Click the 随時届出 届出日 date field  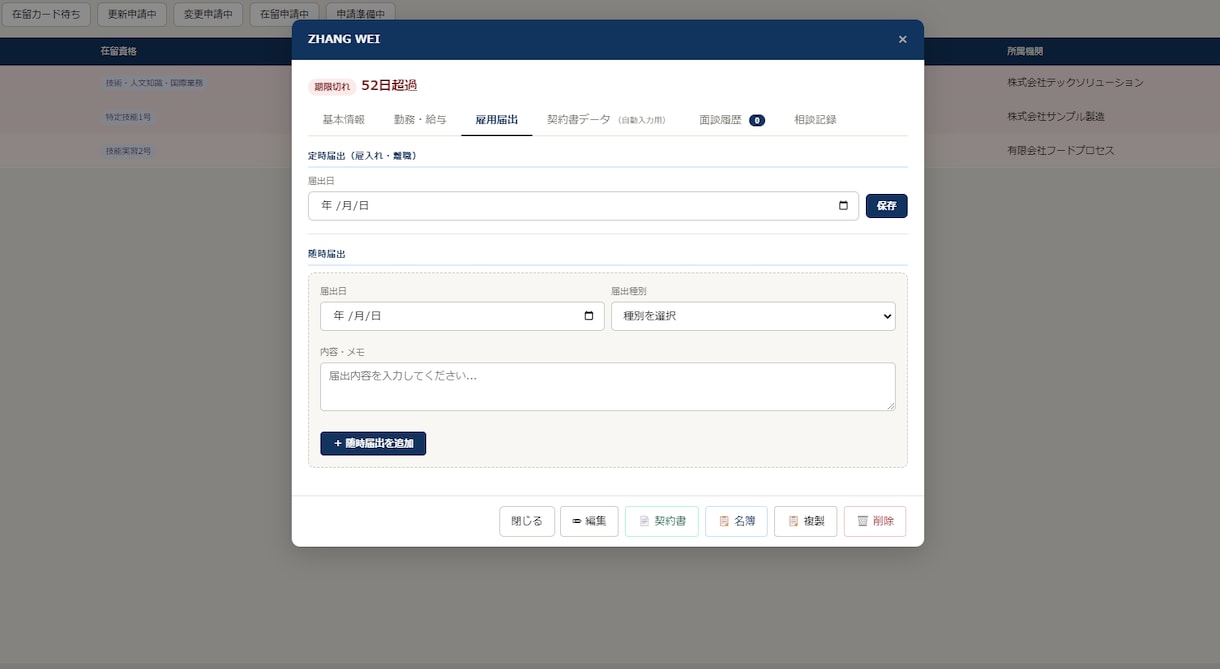point(462,316)
